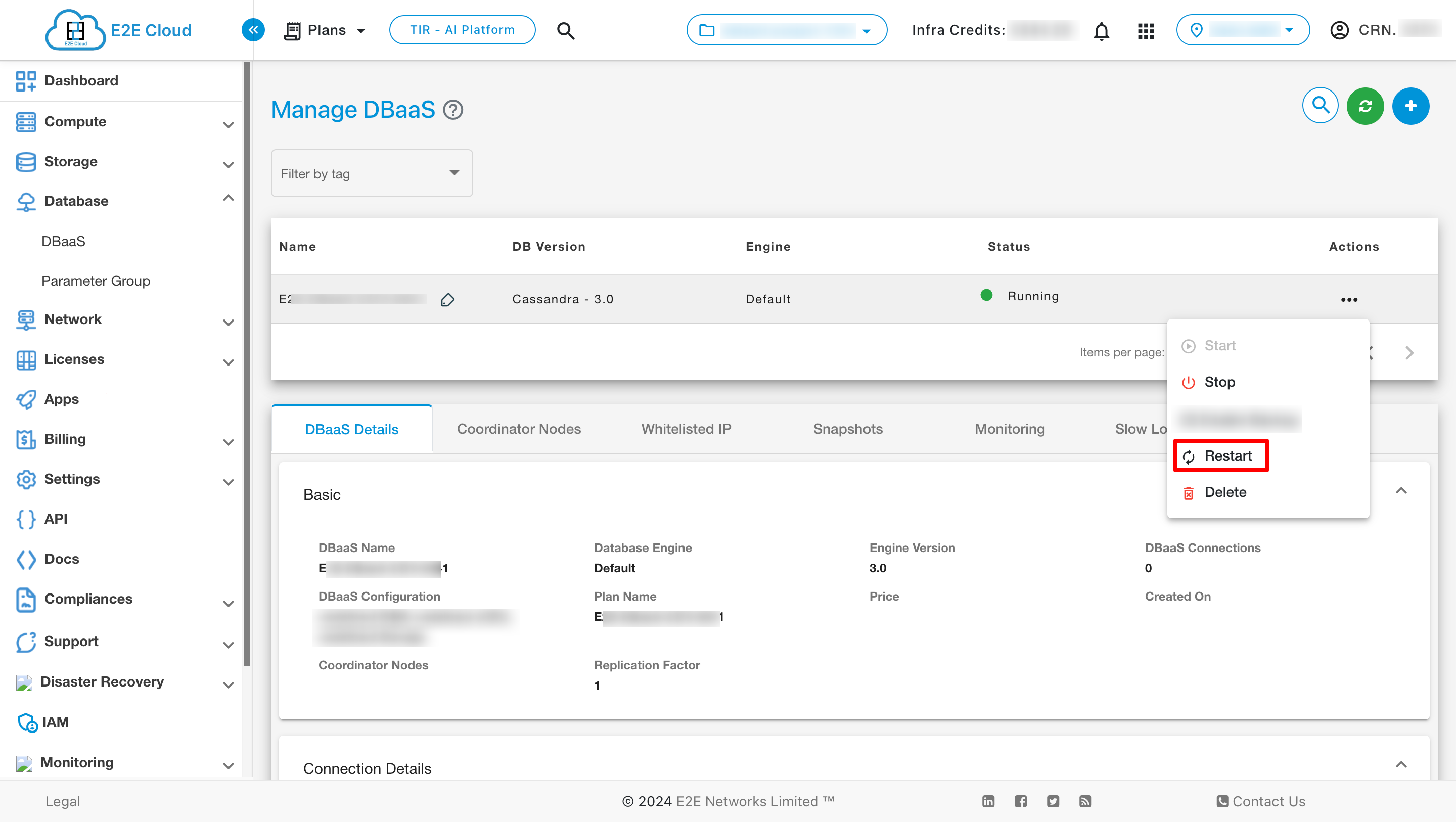
Task: Click the Dashboard sidebar icon
Action: 26,81
